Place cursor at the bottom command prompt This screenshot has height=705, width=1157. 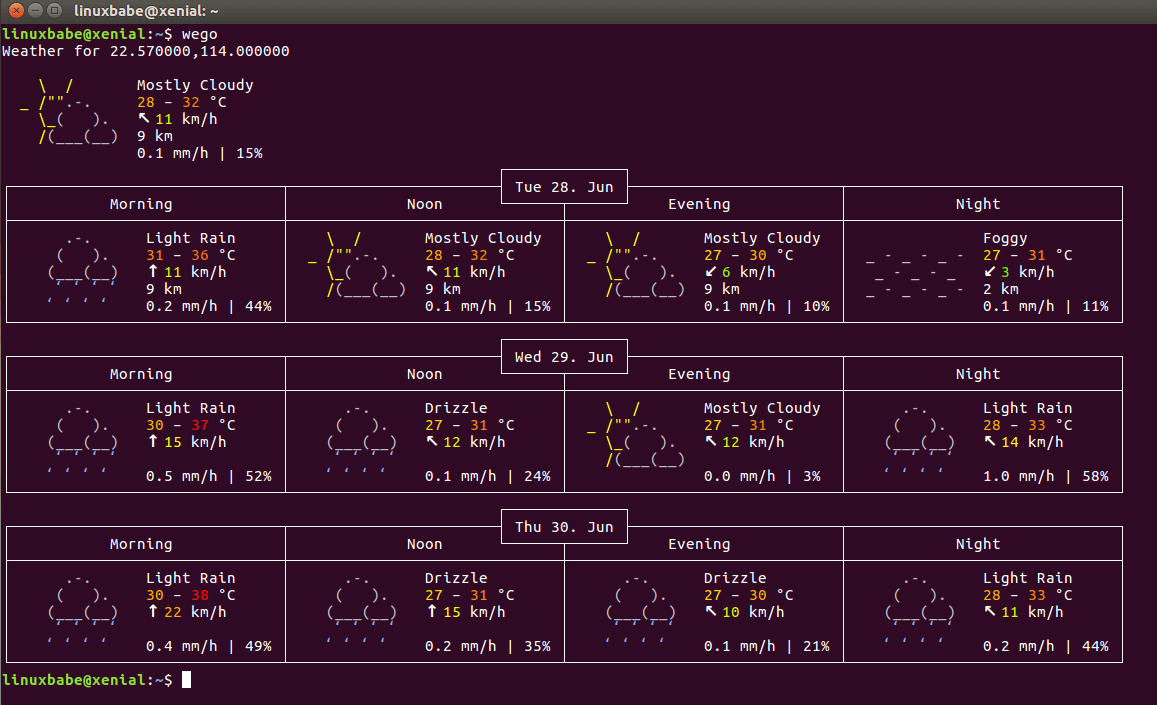186,680
